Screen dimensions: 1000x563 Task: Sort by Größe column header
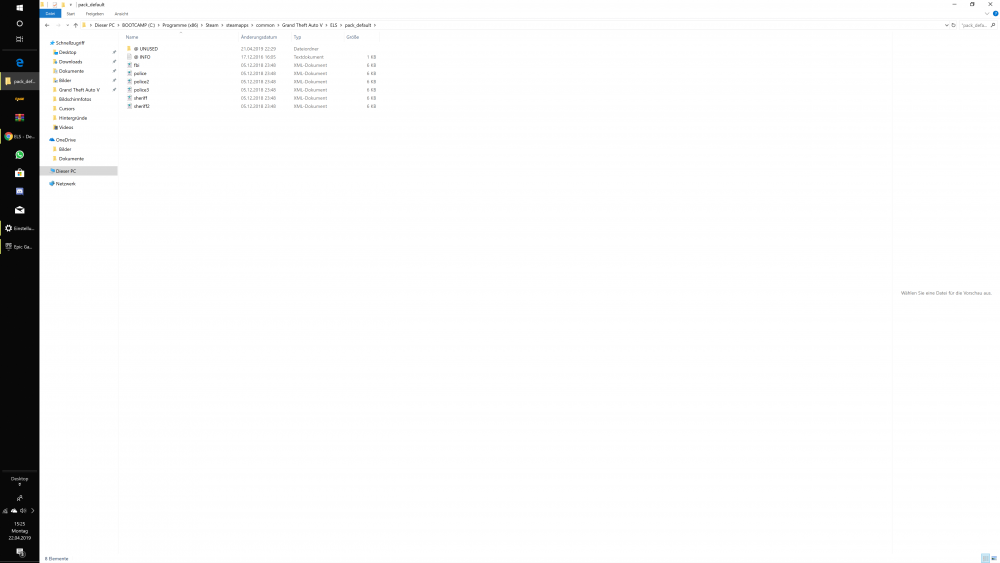[x=353, y=37]
